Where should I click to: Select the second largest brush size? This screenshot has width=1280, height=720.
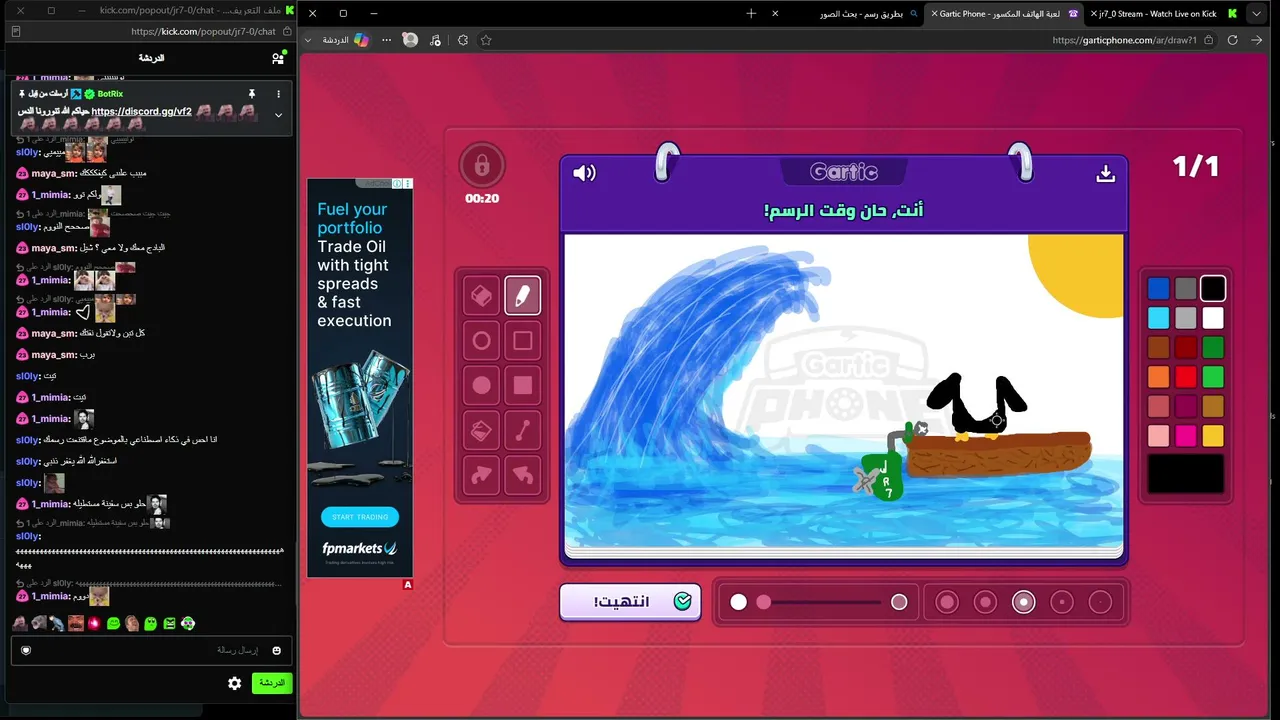(985, 602)
